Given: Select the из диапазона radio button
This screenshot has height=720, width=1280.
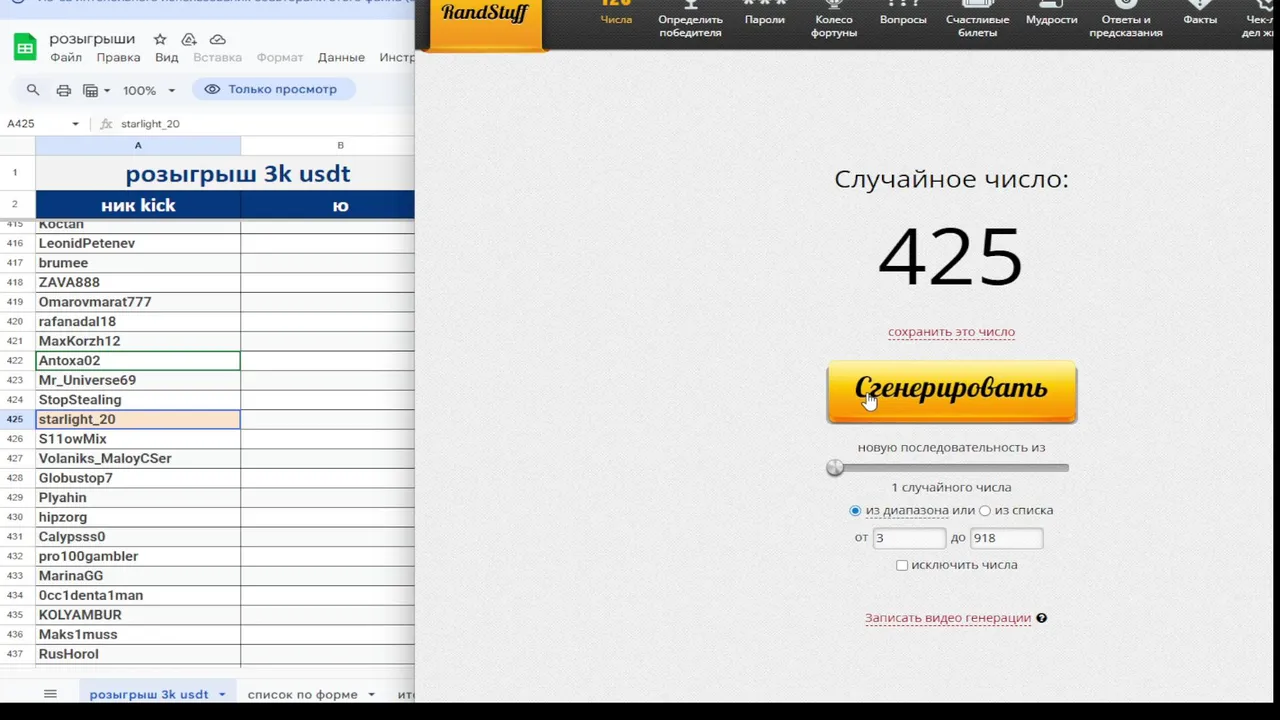Looking at the screenshot, I should tap(855, 511).
